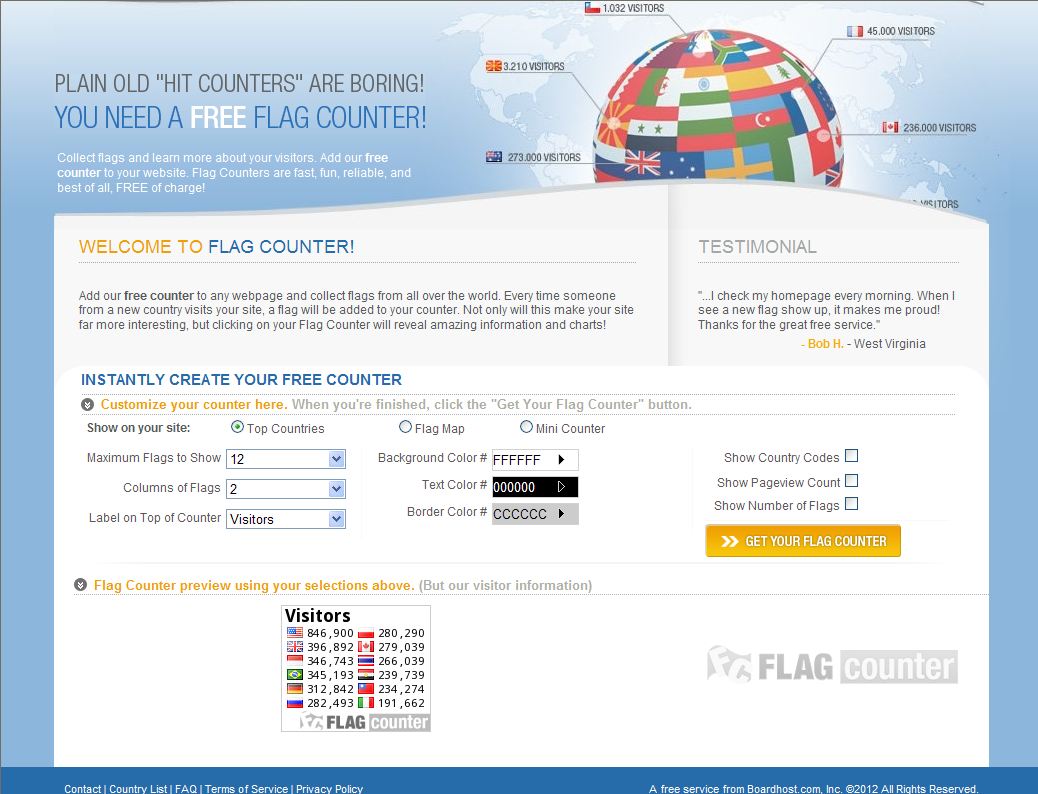This screenshot has width=1038, height=794.
Task: Collapse the Flag Counter preview section arrow
Action: 80,585
